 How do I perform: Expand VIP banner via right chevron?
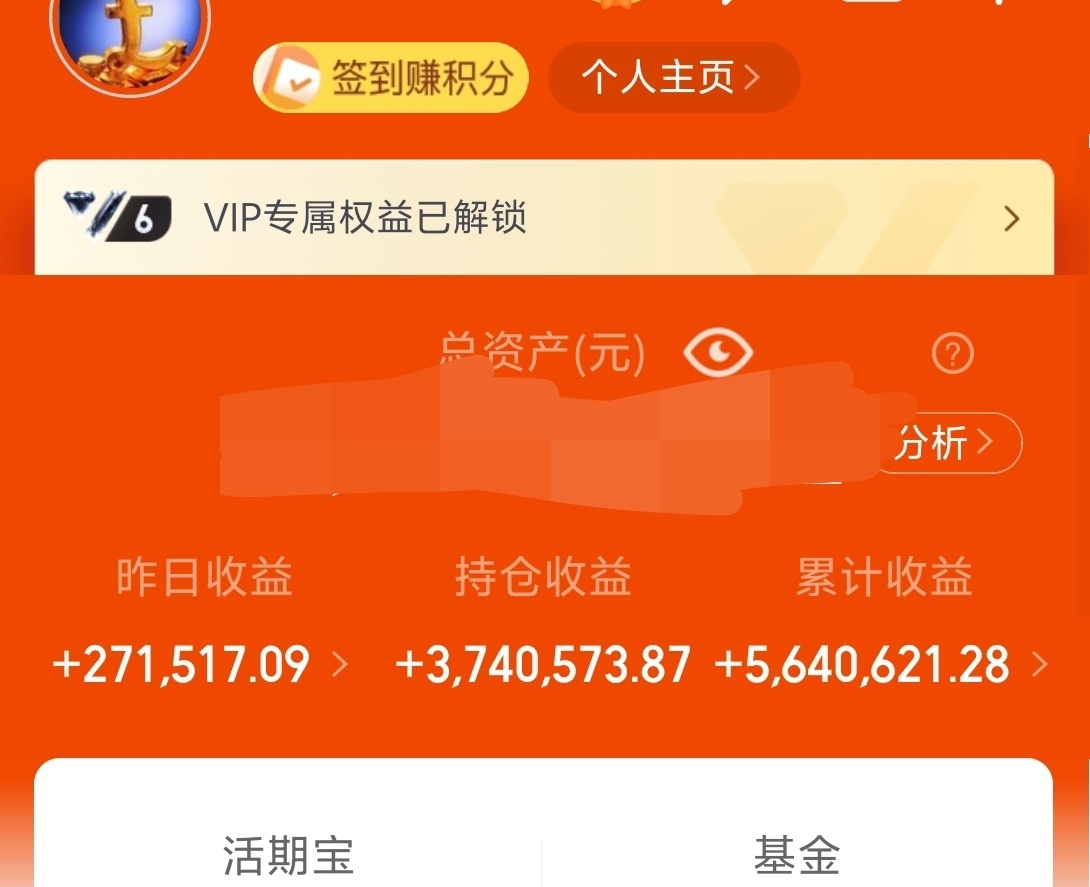click(1012, 219)
